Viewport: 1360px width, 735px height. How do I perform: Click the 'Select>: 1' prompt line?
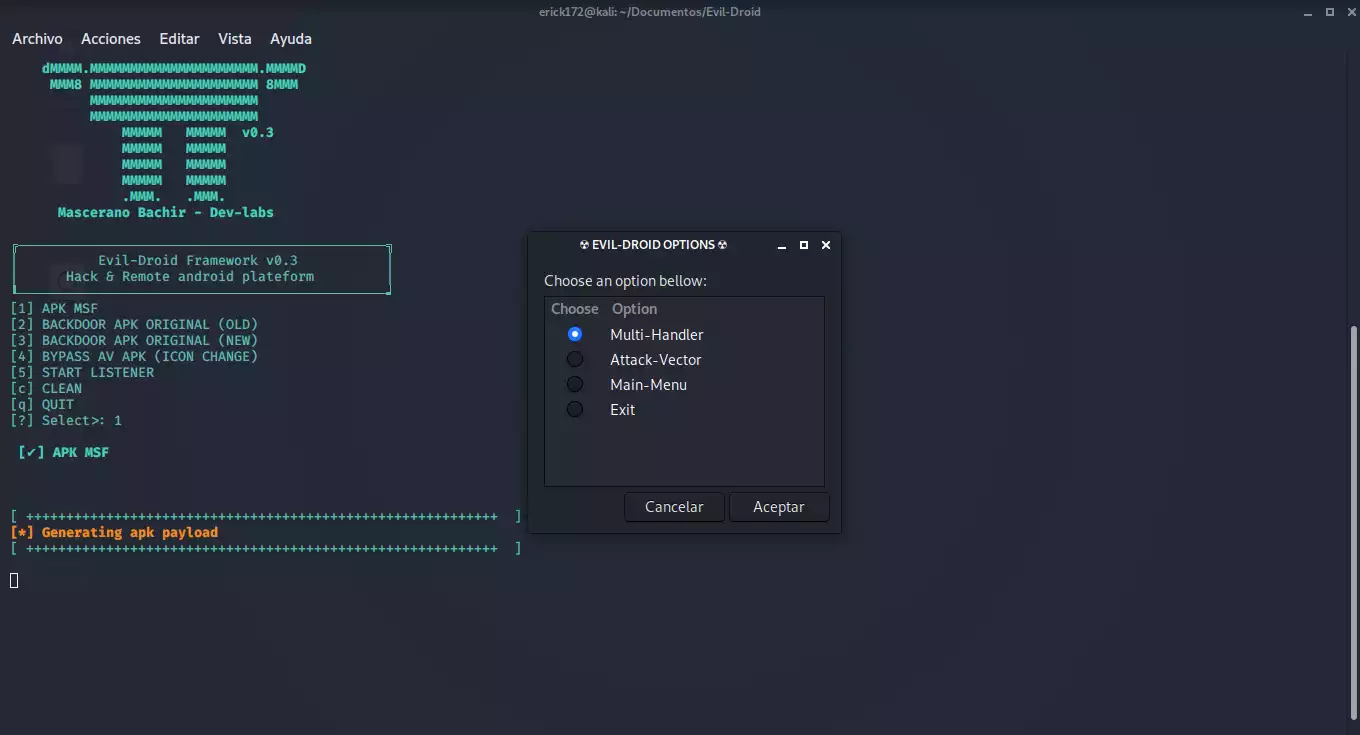66,421
